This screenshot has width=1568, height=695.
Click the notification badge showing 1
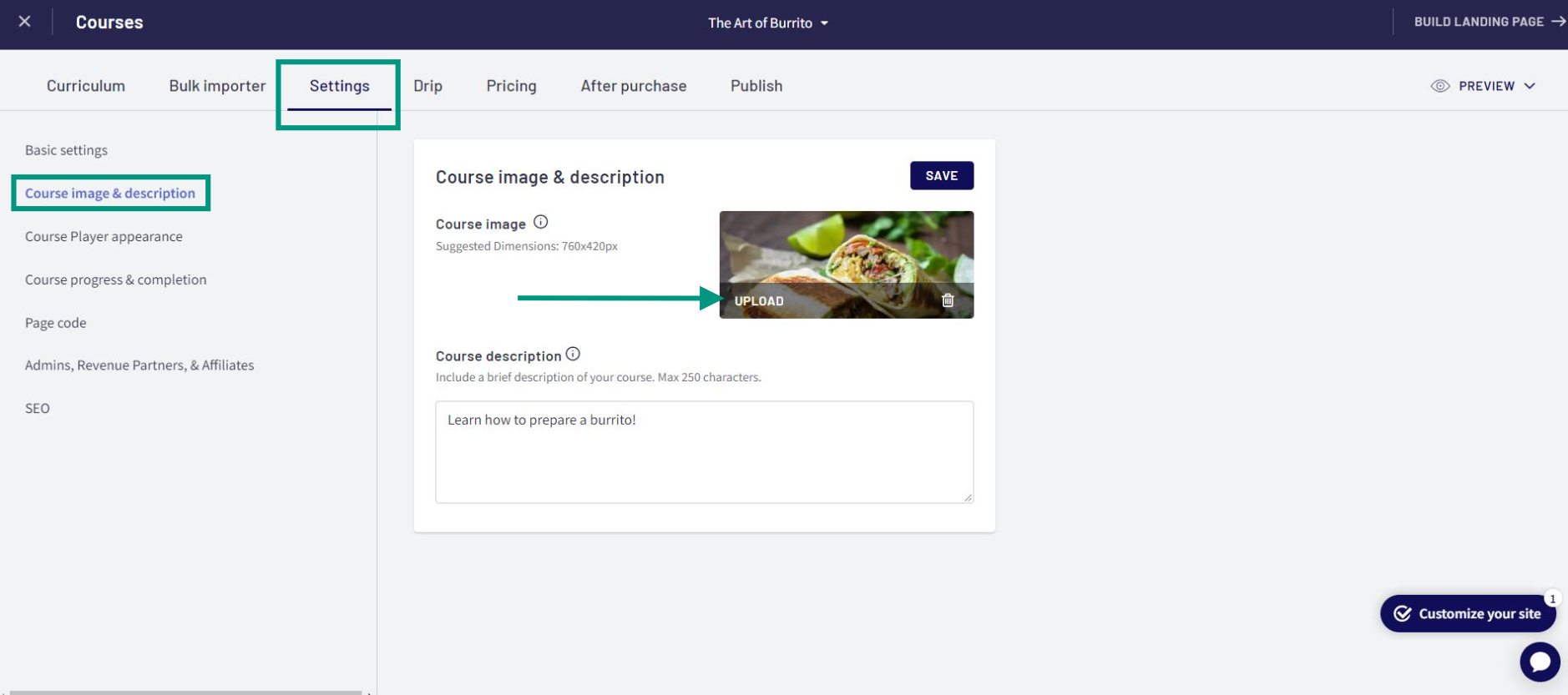tap(1552, 598)
